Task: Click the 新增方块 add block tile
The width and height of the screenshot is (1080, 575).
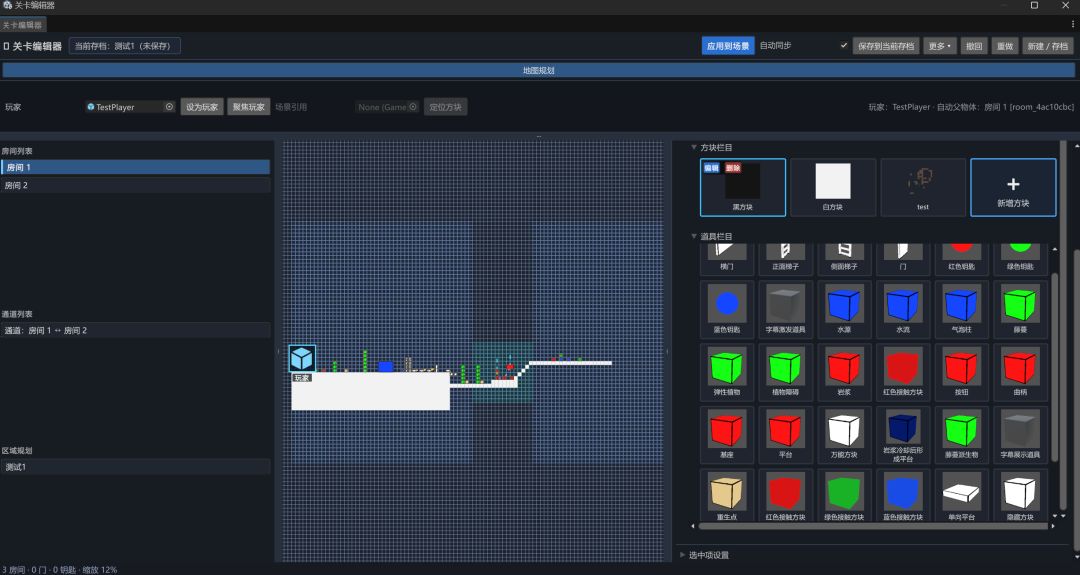Action: click(x=1013, y=187)
